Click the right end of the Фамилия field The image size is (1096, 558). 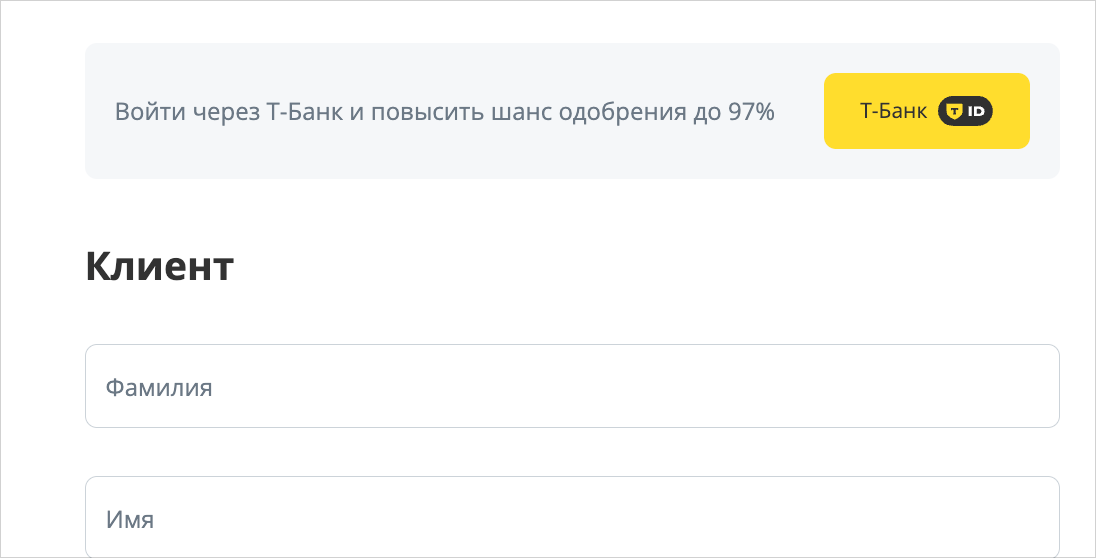1030,386
